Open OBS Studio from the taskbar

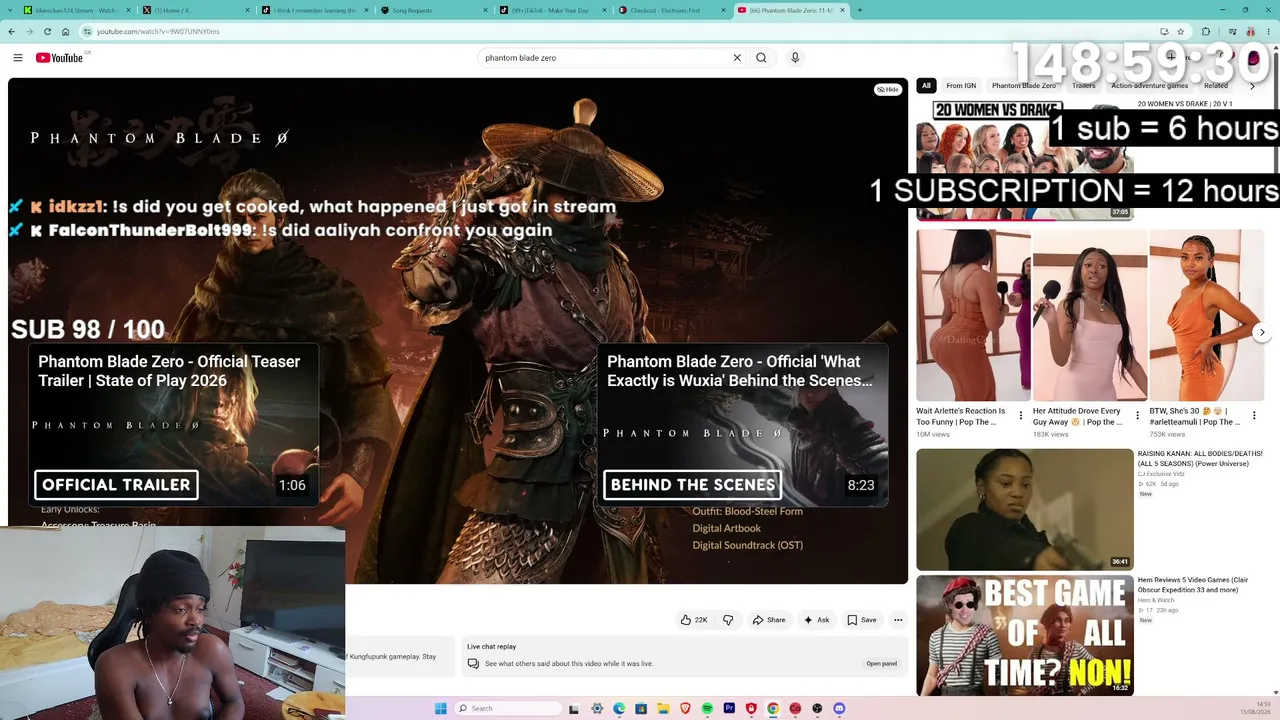coord(817,708)
